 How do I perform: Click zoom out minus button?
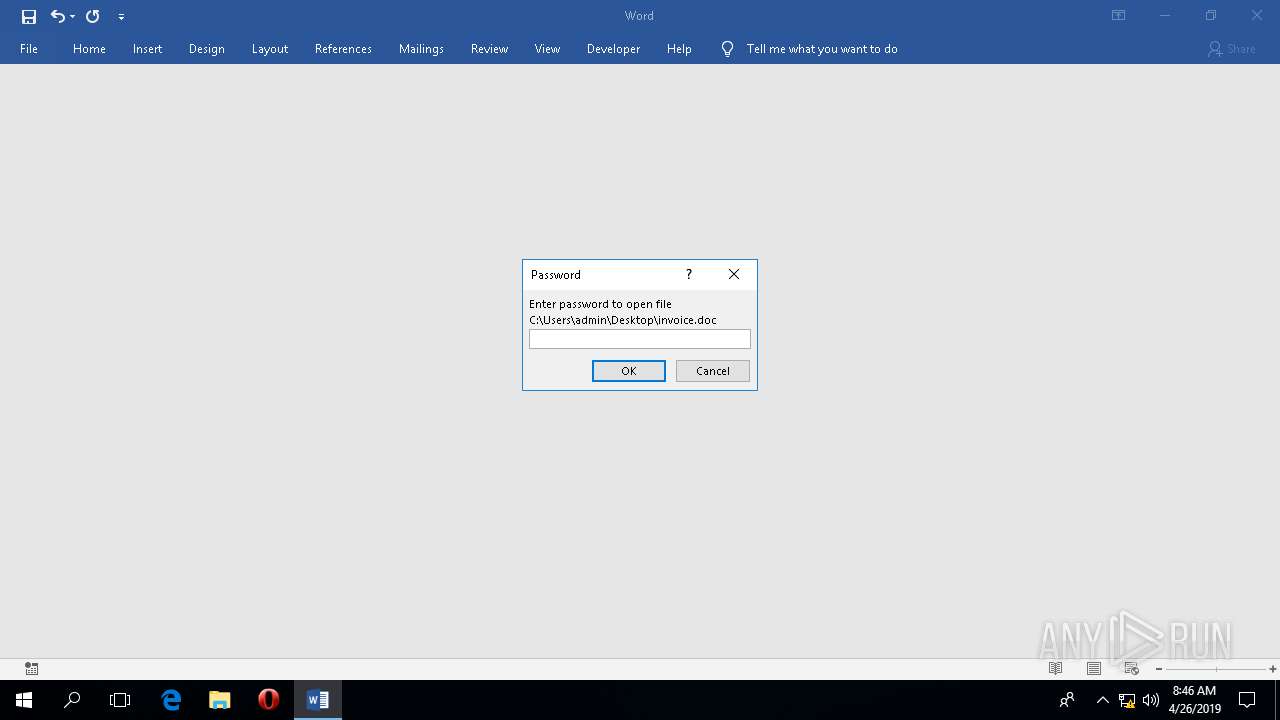pyautogui.click(x=1159, y=669)
